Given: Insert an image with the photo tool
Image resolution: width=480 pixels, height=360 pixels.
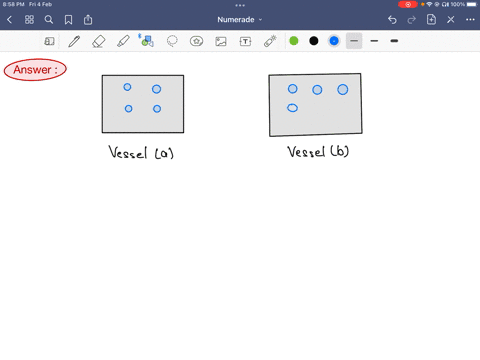Looking at the screenshot, I should click(221, 41).
